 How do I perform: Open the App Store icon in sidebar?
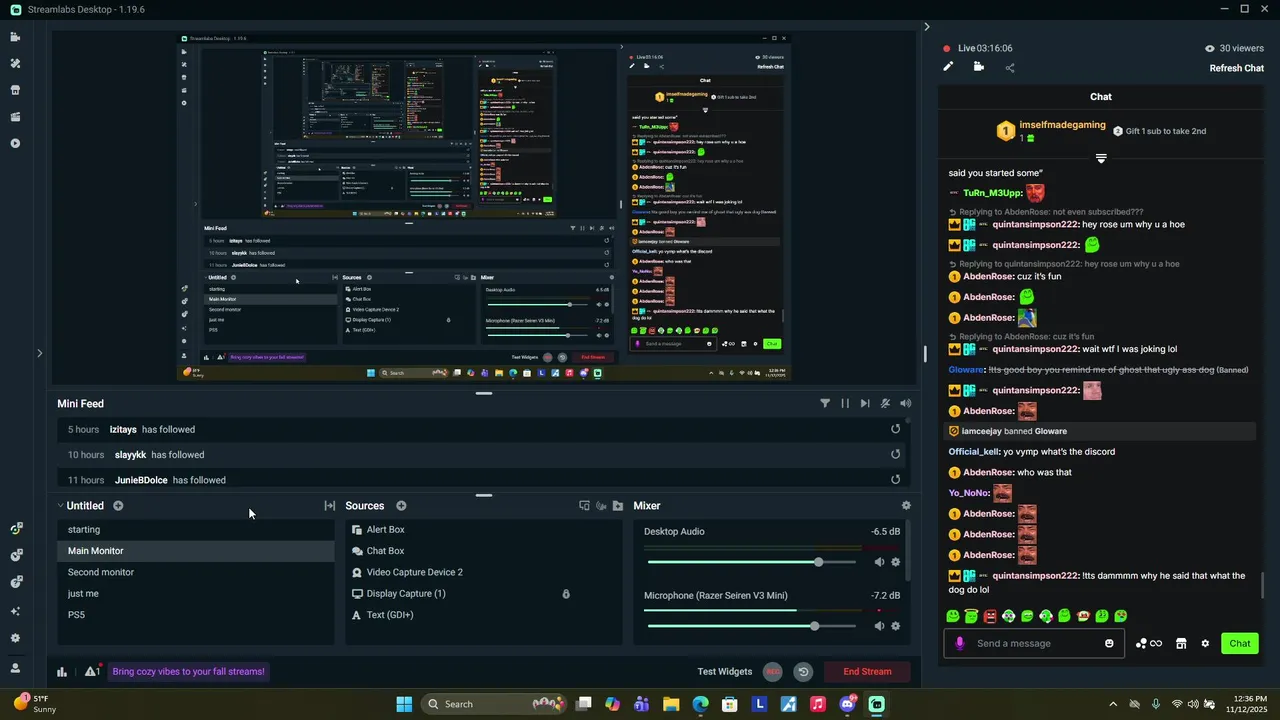tap(15, 90)
